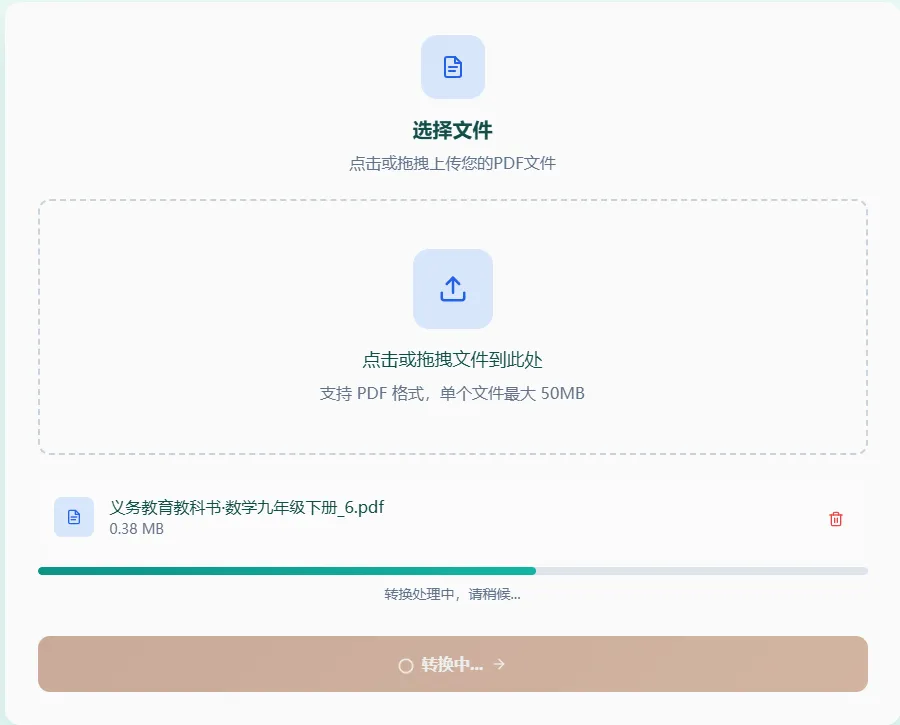Image resolution: width=900 pixels, height=725 pixels.
Task: Delete the uploaded PDF with trash icon
Action: pyautogui.click(x=836, y=519)
